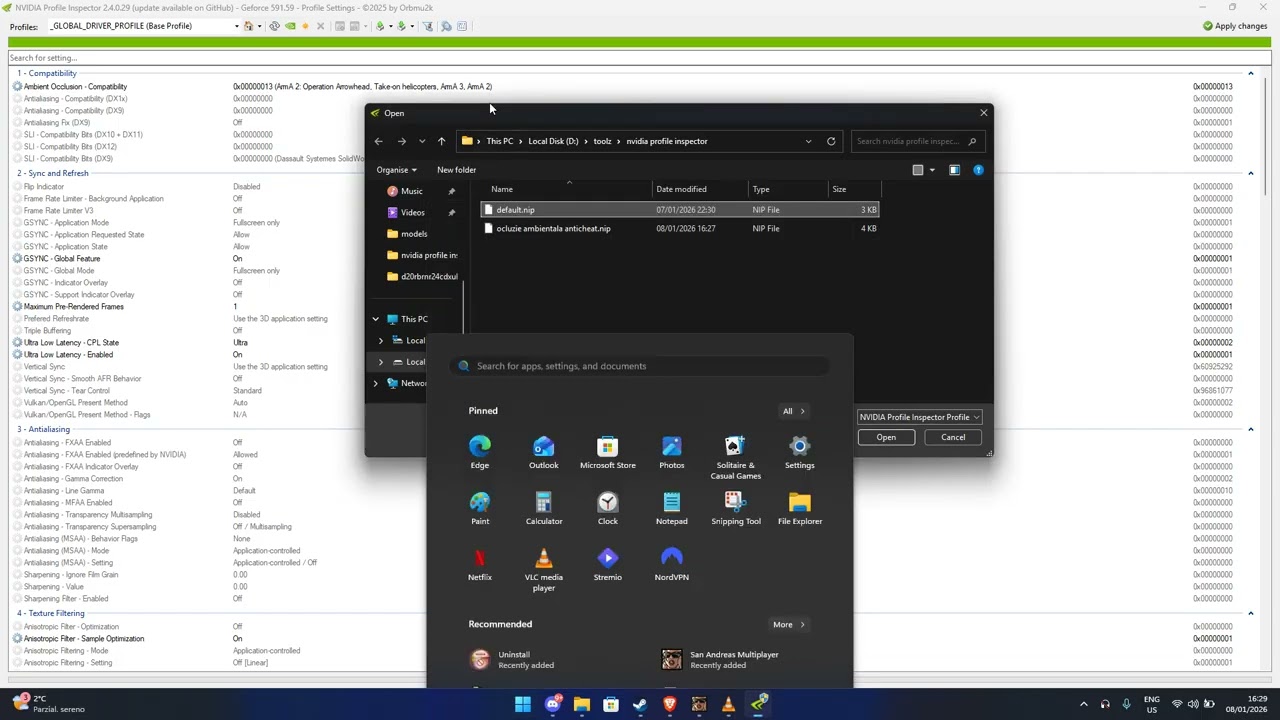Screen dimensions: 1280x720
Task: Show all apps with the All button
Action: point(793,411)
